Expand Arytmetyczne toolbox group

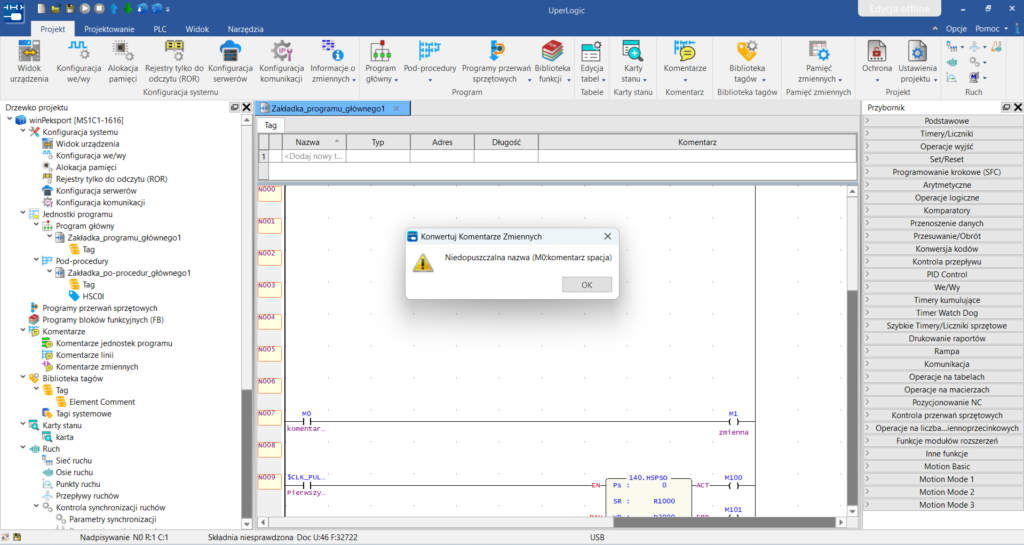click(943, 185)
